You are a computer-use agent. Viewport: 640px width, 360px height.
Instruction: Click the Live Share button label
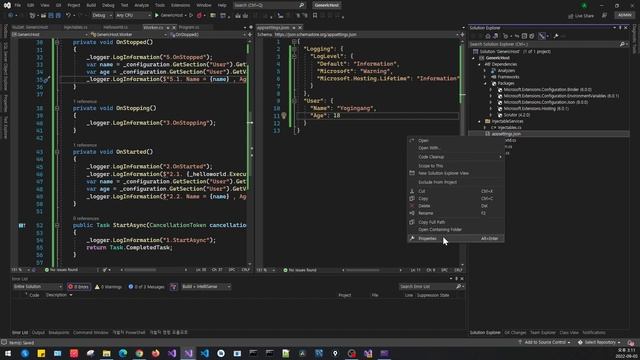click(584, 16)
